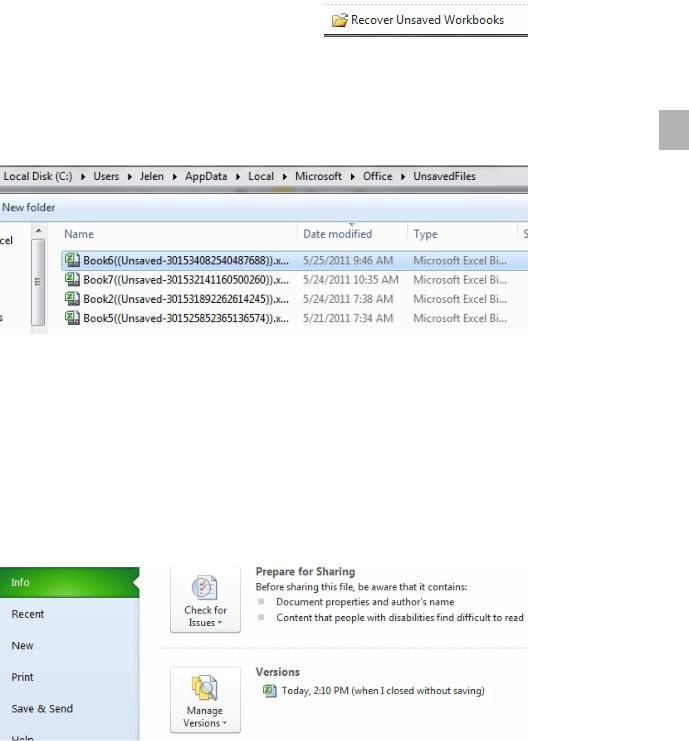
Task: Select the Excel file icon for Book6
Action: pyautogui.click(x=72, y=260)
